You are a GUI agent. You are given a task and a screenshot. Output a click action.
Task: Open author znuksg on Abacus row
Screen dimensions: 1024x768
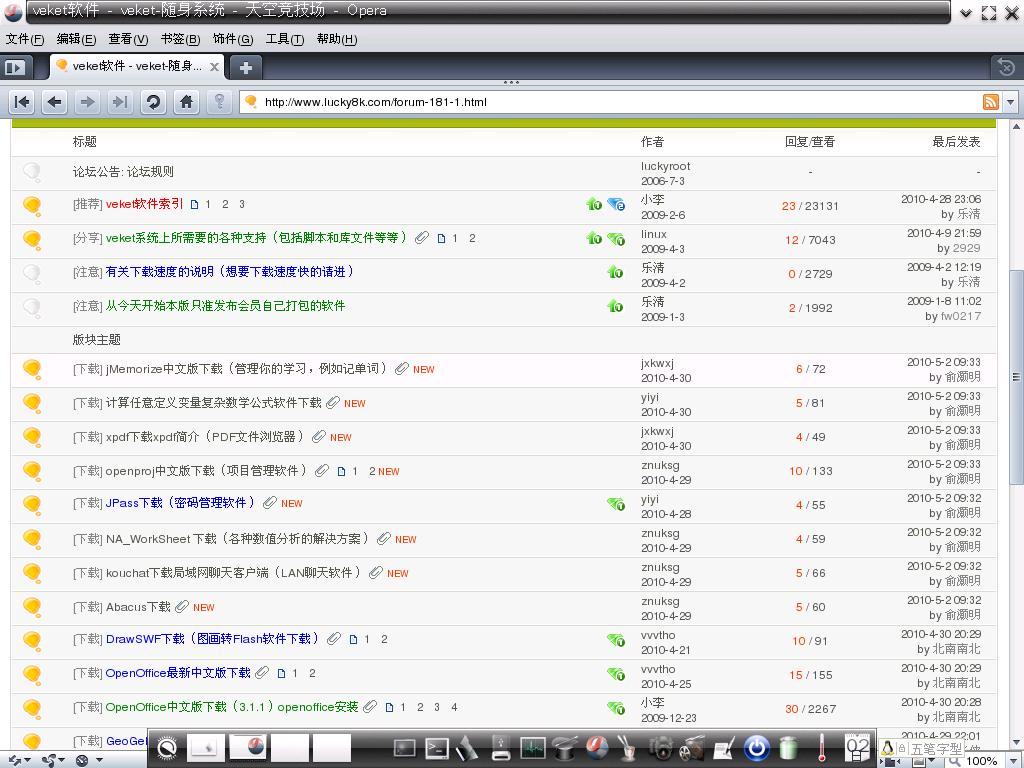point(660,601)
